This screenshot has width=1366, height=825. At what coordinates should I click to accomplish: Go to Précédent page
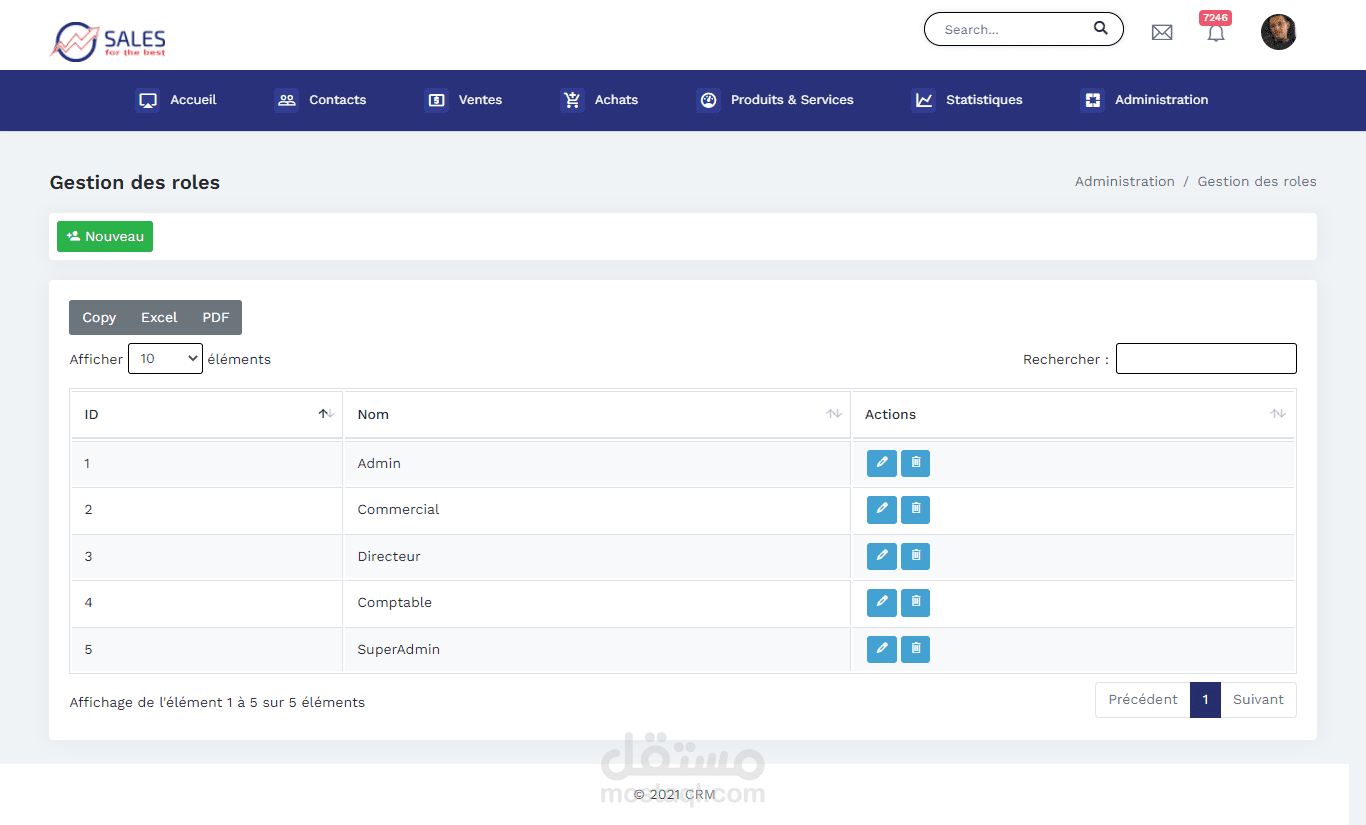pyautogui.click(x=1143, y=700)
